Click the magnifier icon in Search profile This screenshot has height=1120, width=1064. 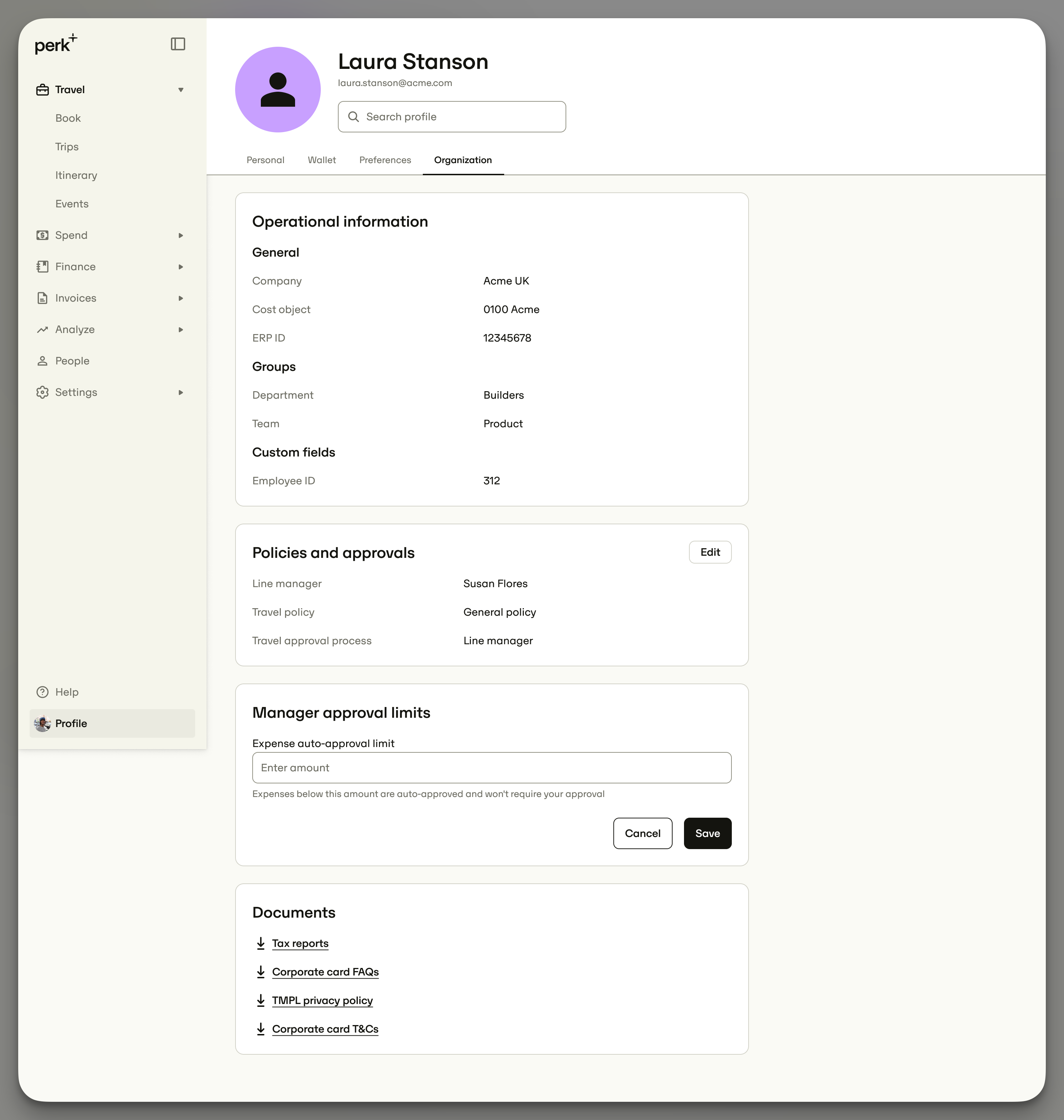click(353, 117)
